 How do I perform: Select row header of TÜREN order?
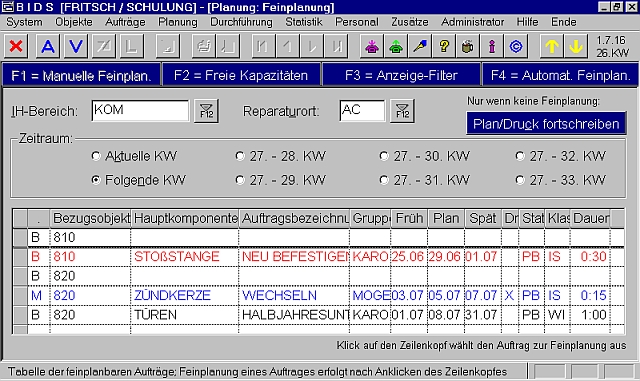click(20, 315)
